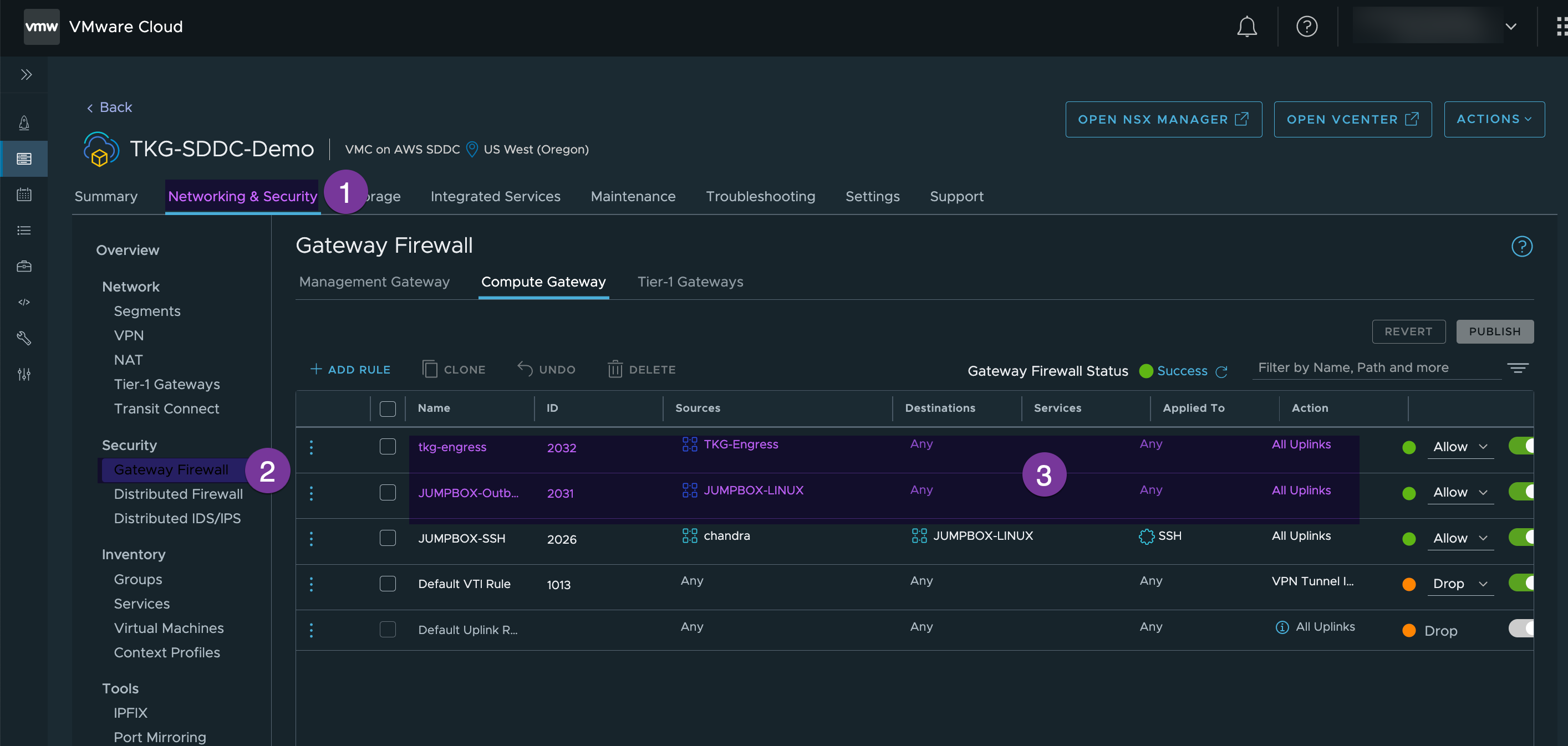
Task: Check the tkg-engress rule checkbox
Action: click(388, 447)
